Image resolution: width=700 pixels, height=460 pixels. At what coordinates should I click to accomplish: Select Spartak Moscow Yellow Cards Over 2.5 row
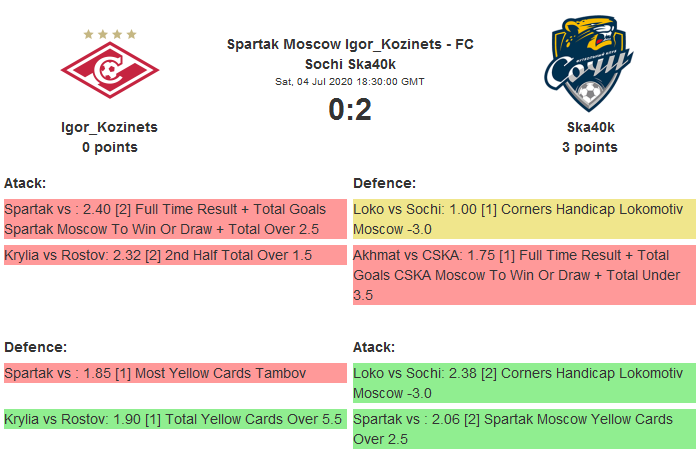pos(524,428)
